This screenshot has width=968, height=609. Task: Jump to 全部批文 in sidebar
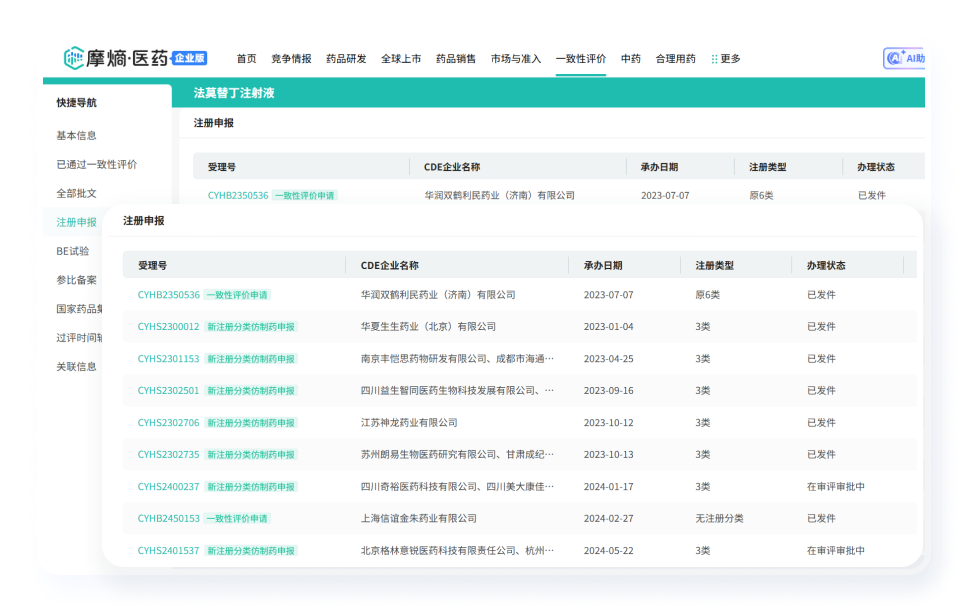coord(77,193)
